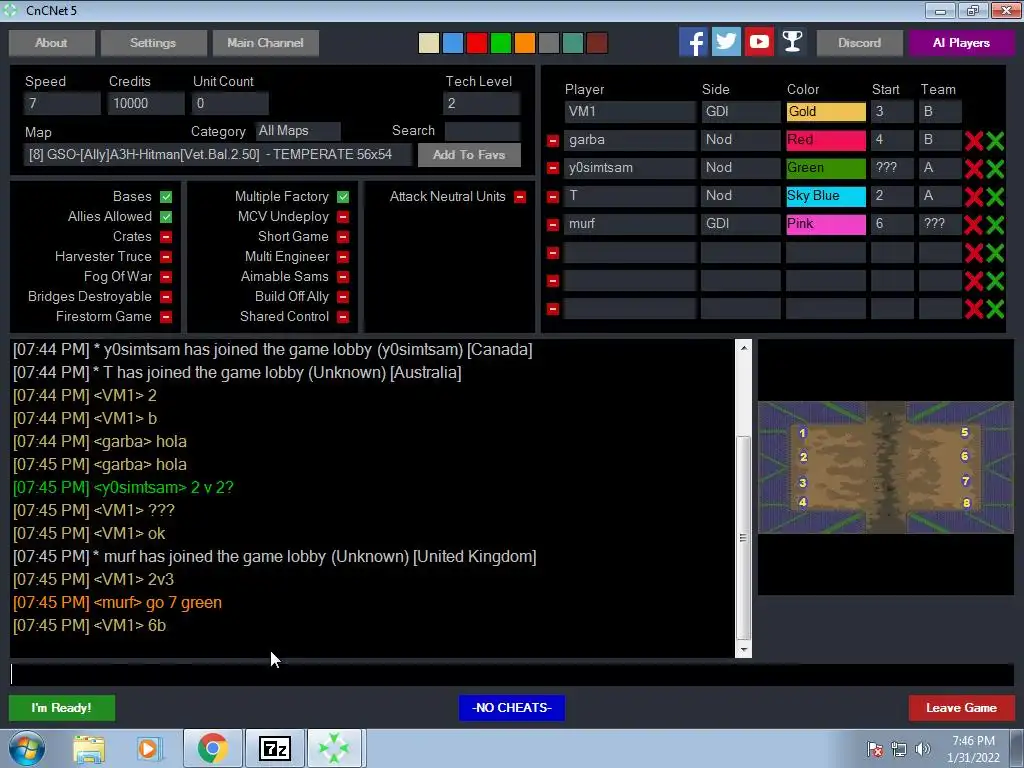Pick the orange chat color swatch
1024x768 pixels.
coord(524,43)
